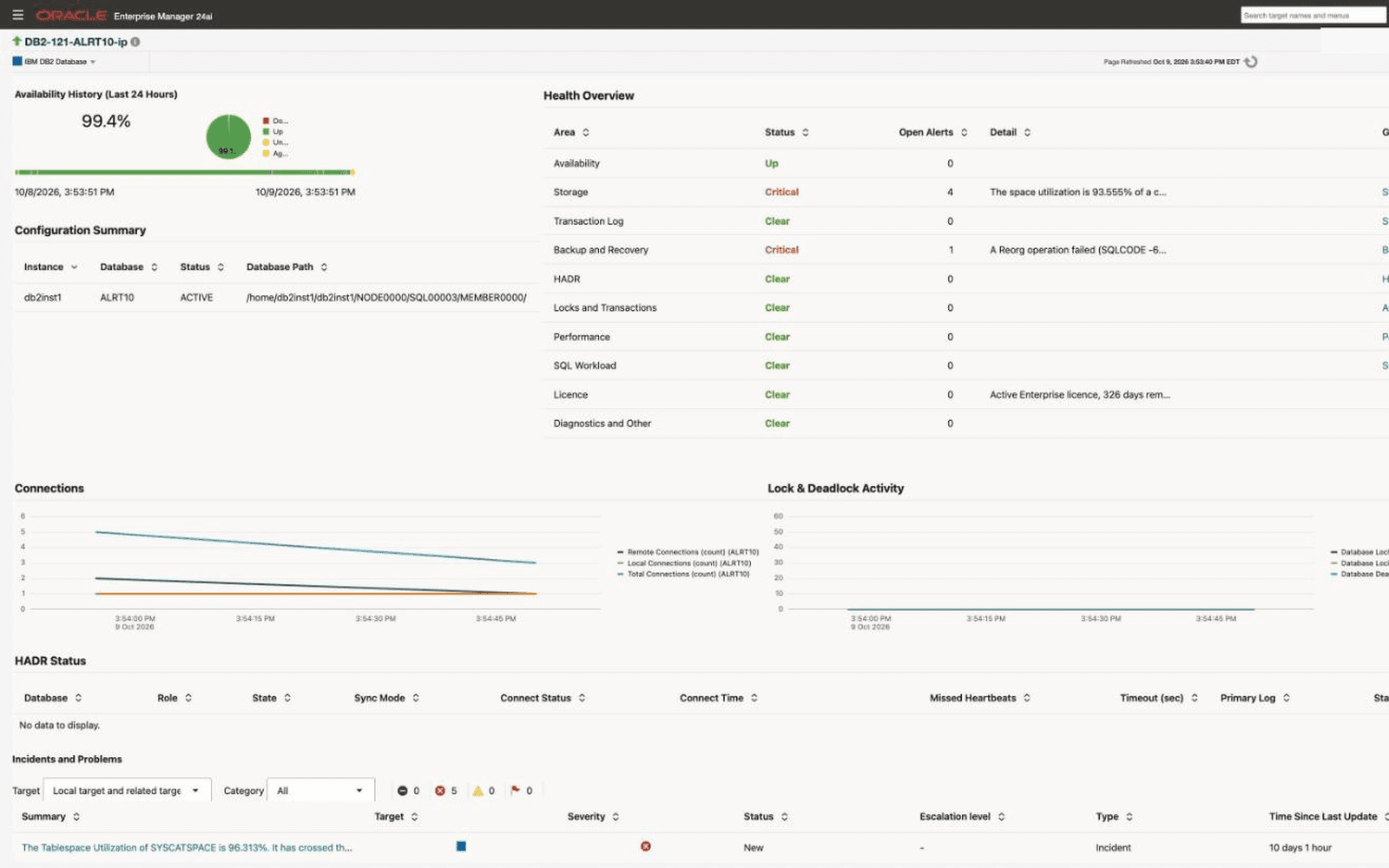Filter incidents by fatal severity icon
This screenshot has height=868, width=1389.
click(402, 791)
